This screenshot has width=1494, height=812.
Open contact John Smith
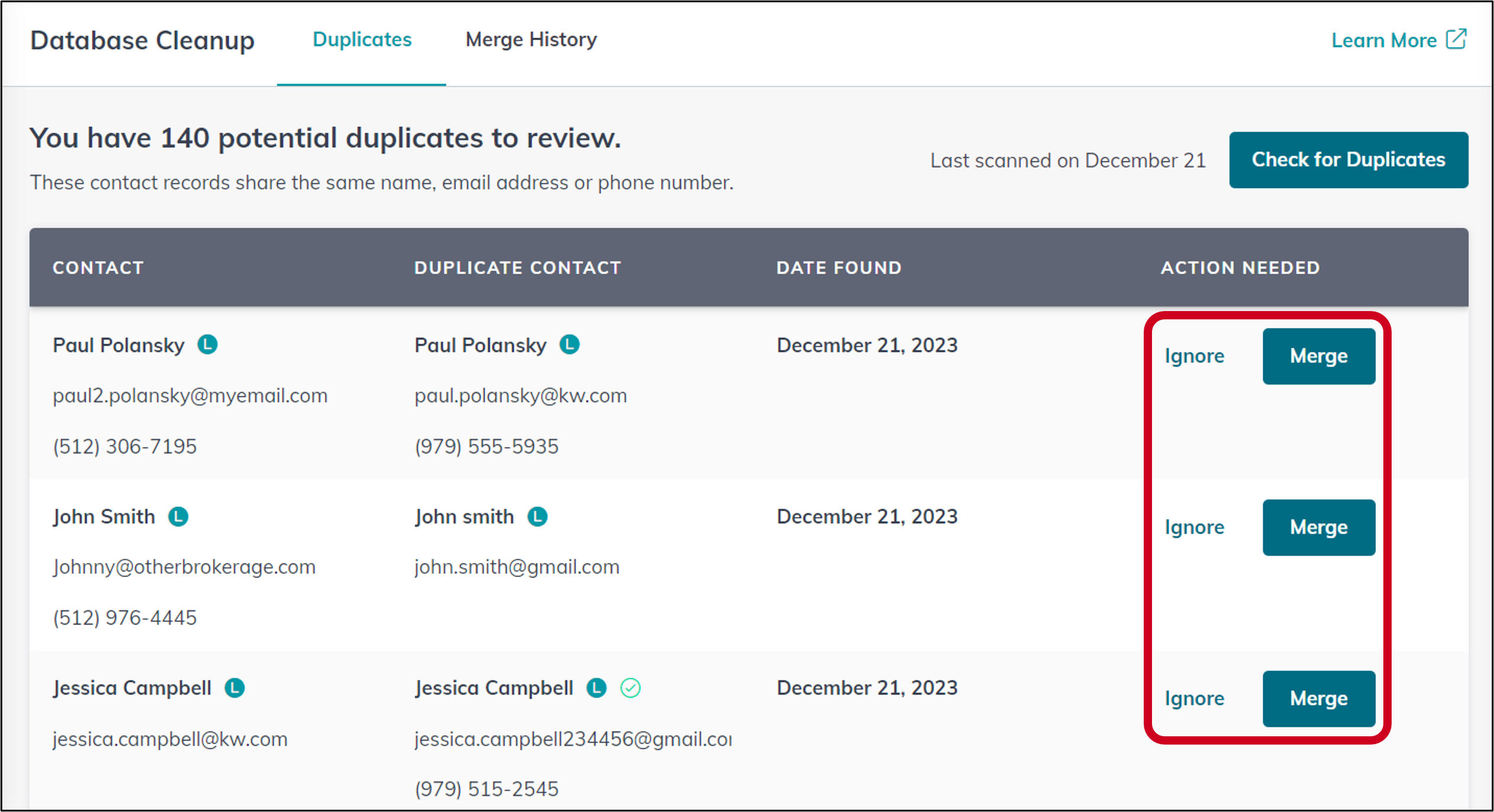tap(104, 517)
